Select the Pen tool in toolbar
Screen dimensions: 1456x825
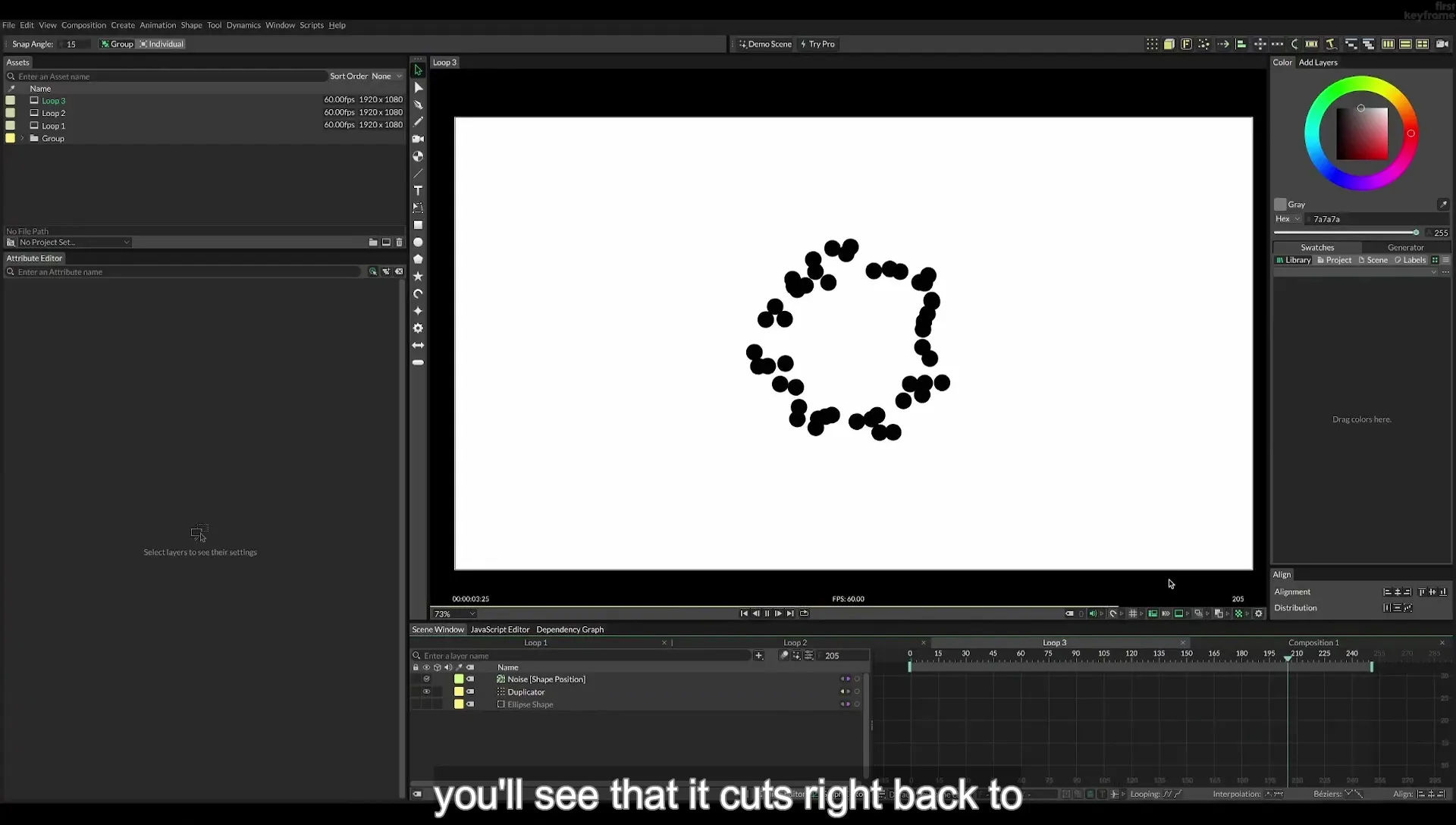point(418,105)
